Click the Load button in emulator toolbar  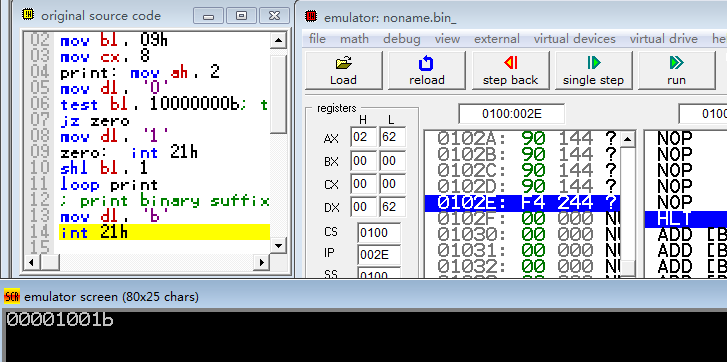pos(344,70)
